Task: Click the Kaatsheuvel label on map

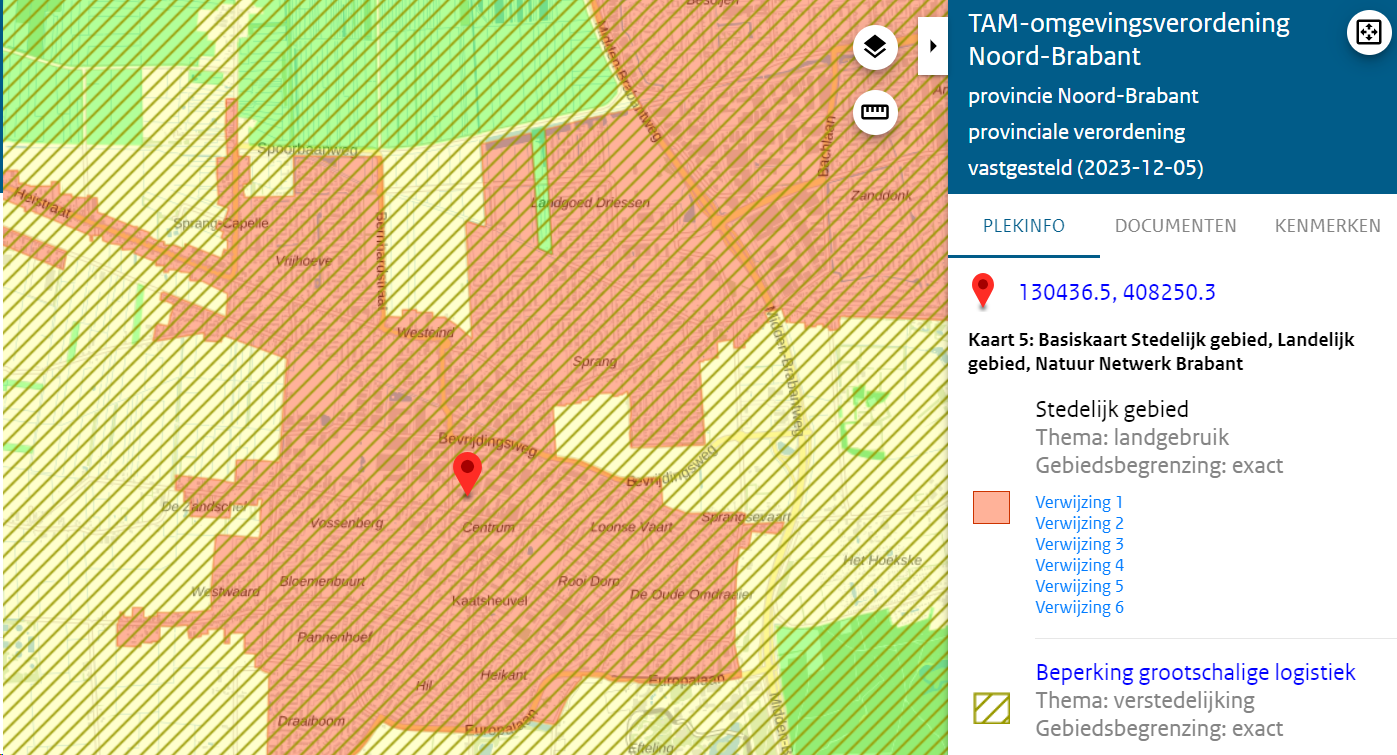Action: point(490,601)
